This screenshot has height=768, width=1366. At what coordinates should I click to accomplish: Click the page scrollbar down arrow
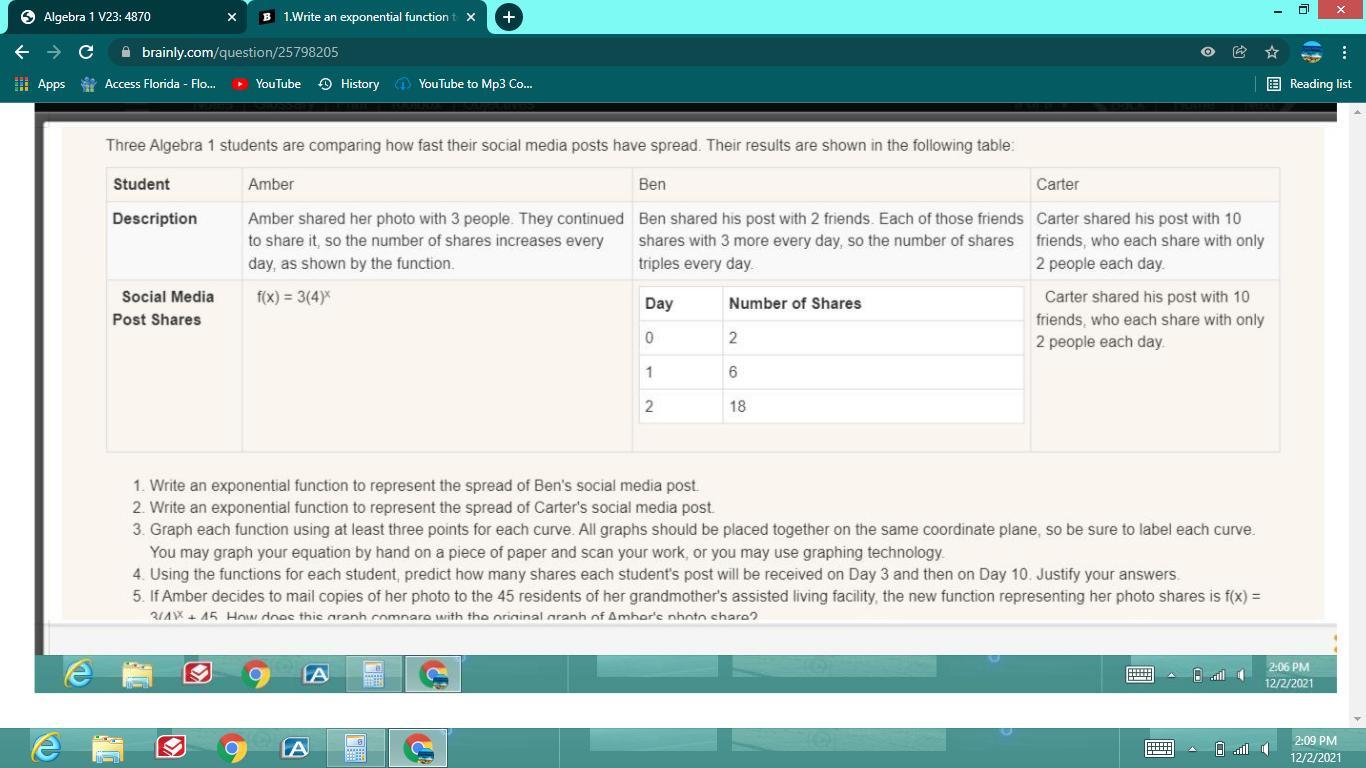pos(1356,718)
